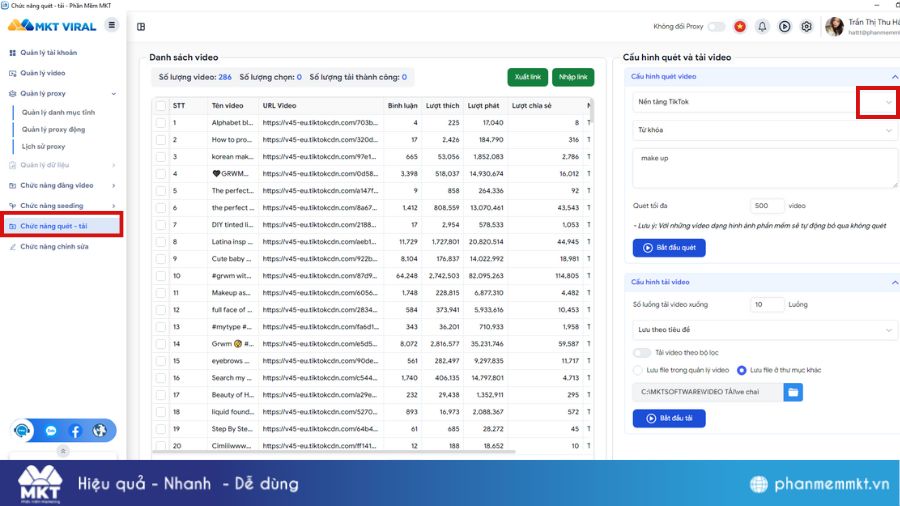Collapse the bottom-left contact bar with the up chevron

tap(63, 451)
